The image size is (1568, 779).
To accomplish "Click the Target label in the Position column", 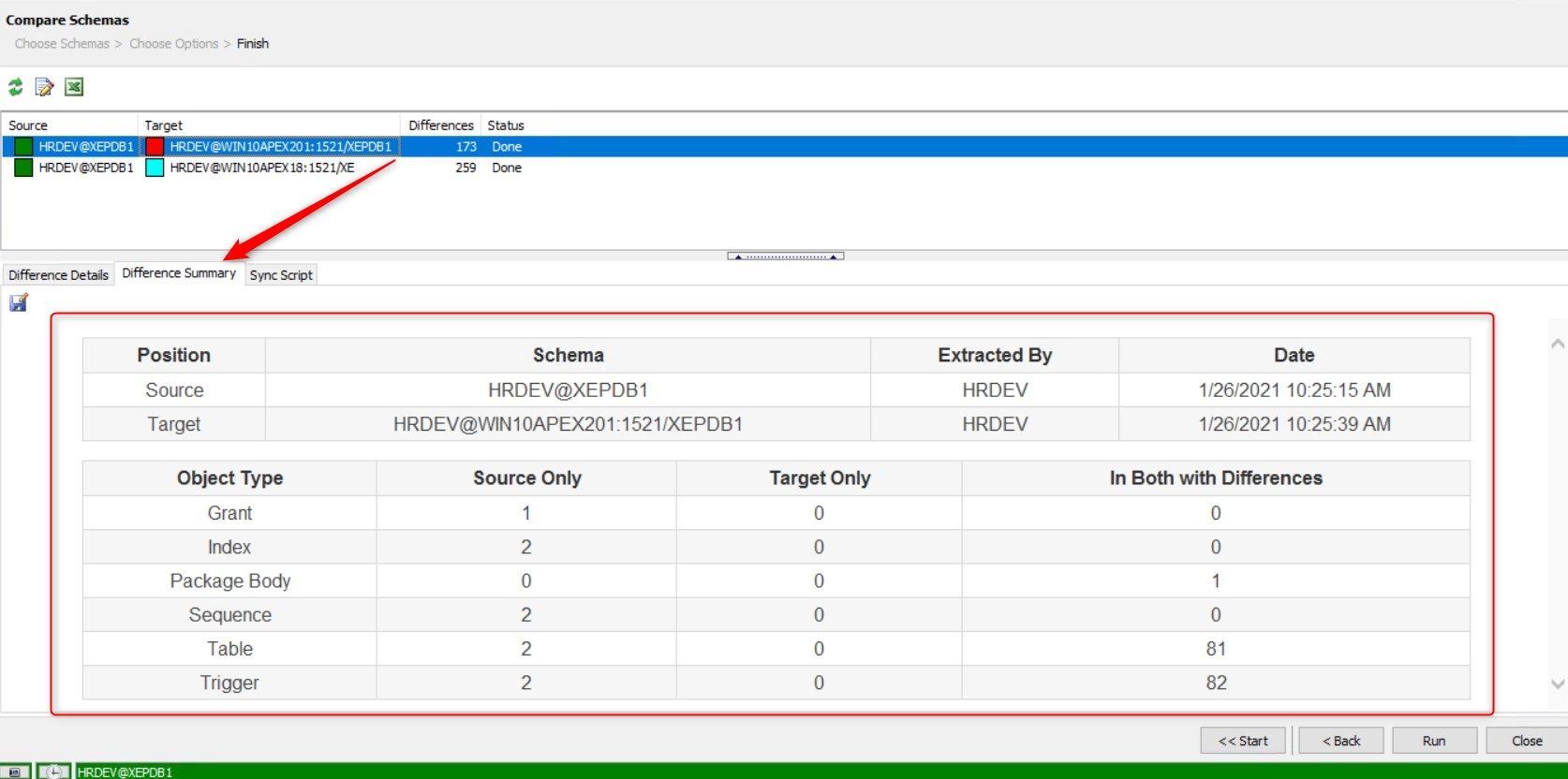I will coord(174,424).
